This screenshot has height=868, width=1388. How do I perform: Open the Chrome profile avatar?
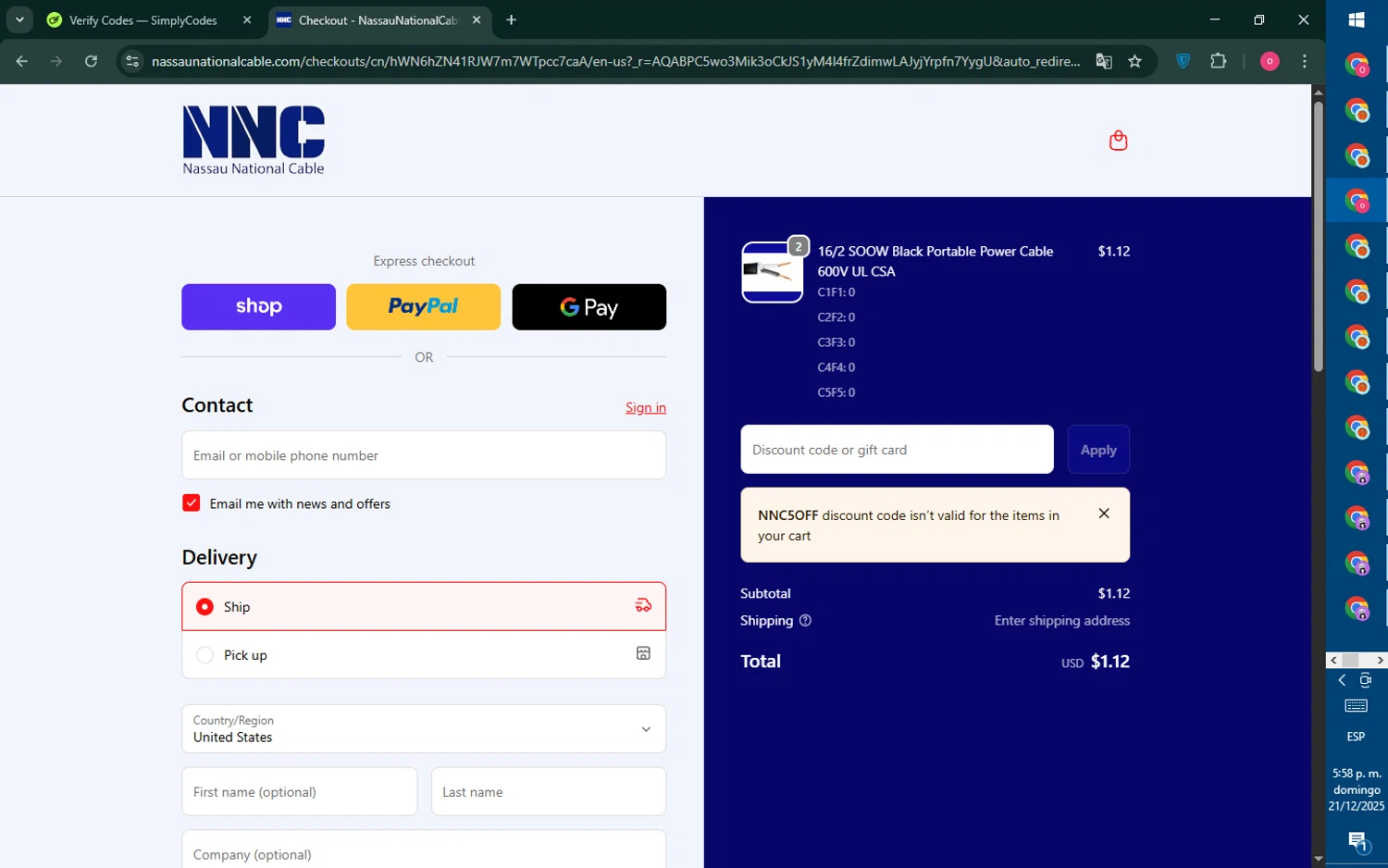(x=1270, y=61)
